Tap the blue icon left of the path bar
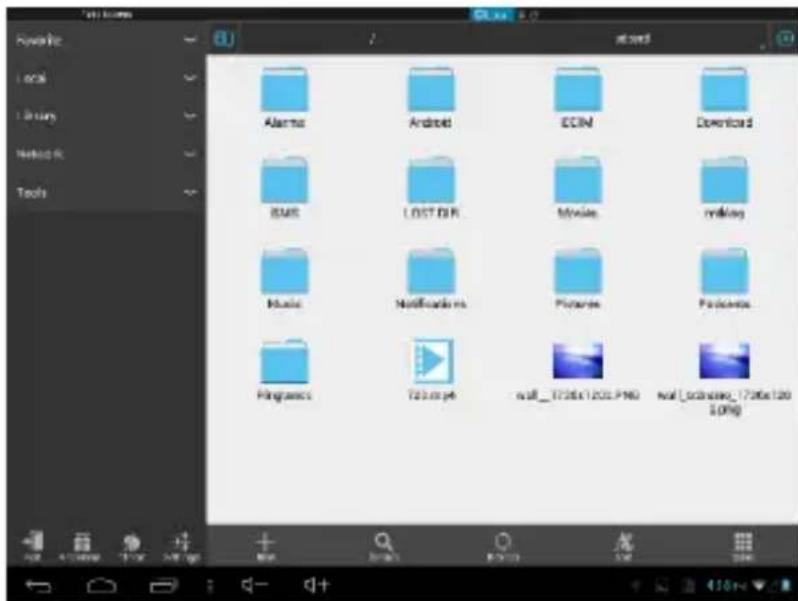798x601 pixels. pos(223,39)
